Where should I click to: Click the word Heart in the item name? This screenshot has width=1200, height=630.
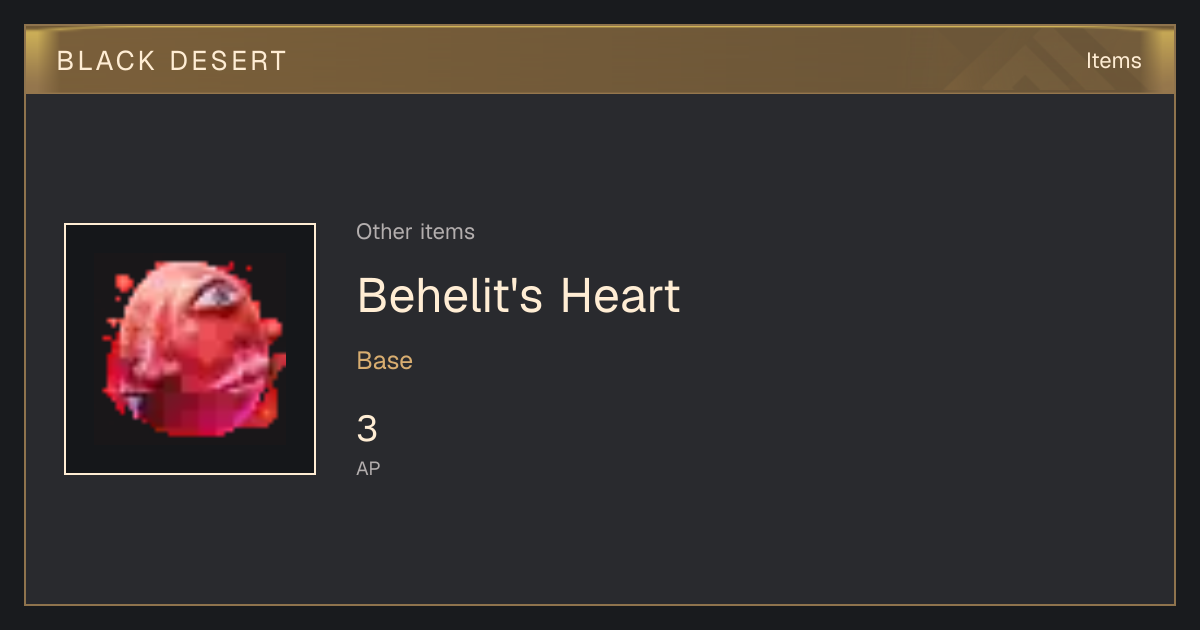(620, 296)
